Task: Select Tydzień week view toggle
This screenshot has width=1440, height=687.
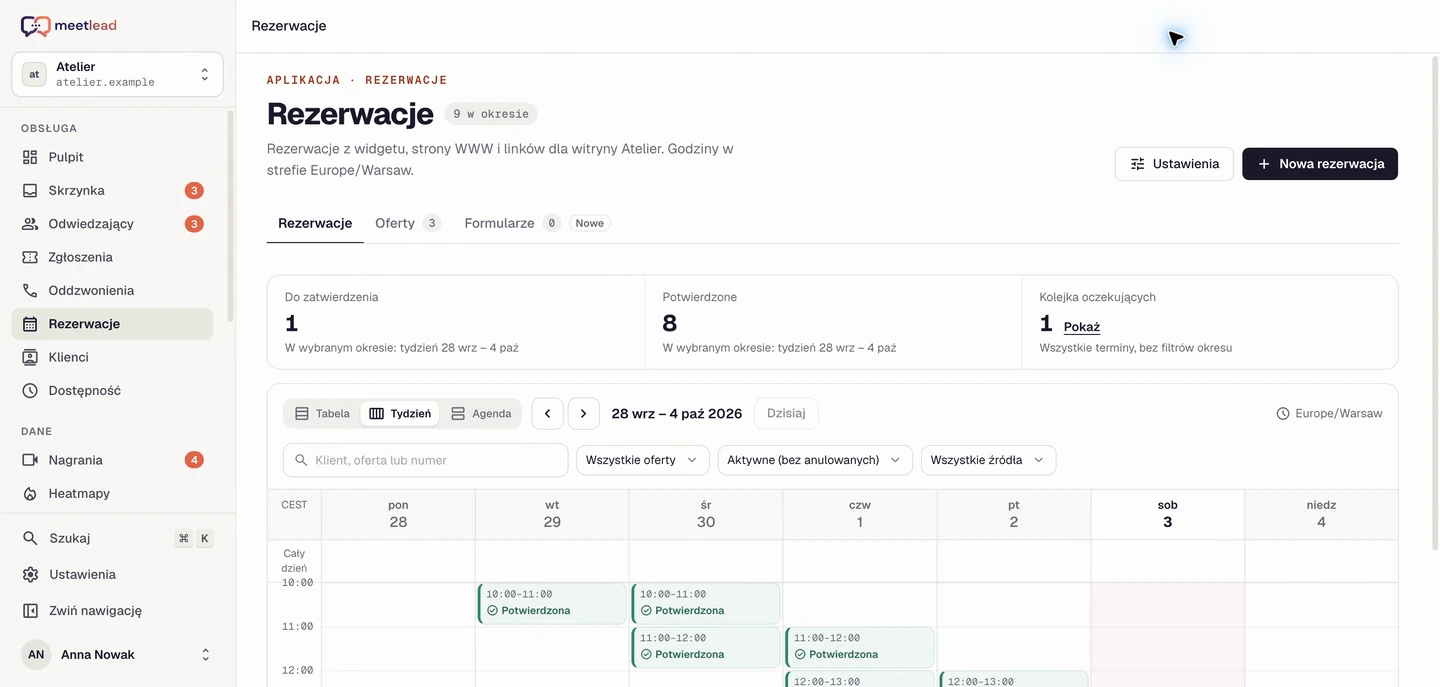Action: tap(400, 413)
